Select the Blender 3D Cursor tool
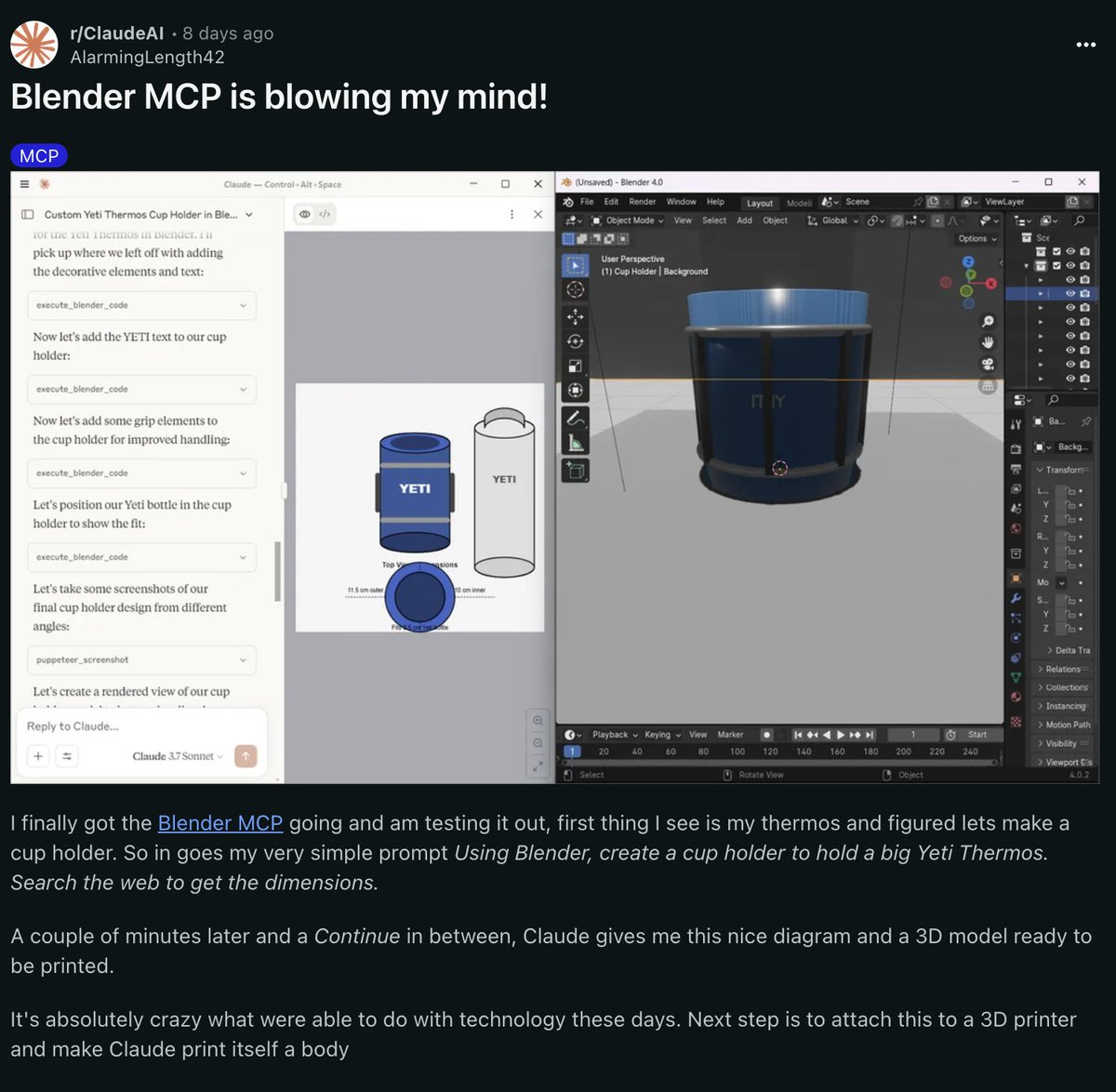1116x1092 pixels. coord(576,290)
